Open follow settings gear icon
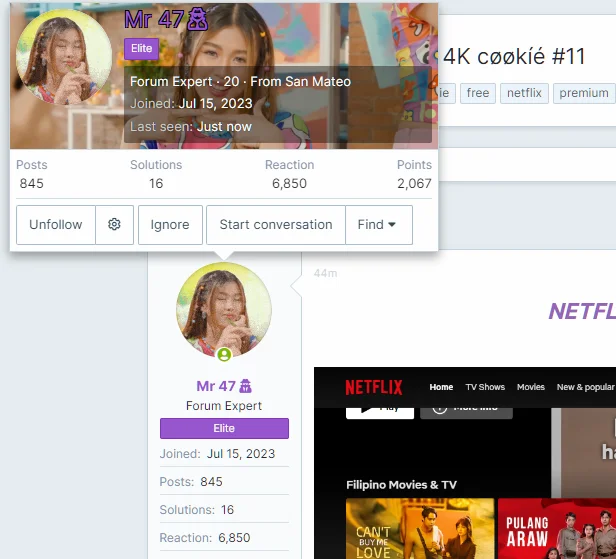 114,225
